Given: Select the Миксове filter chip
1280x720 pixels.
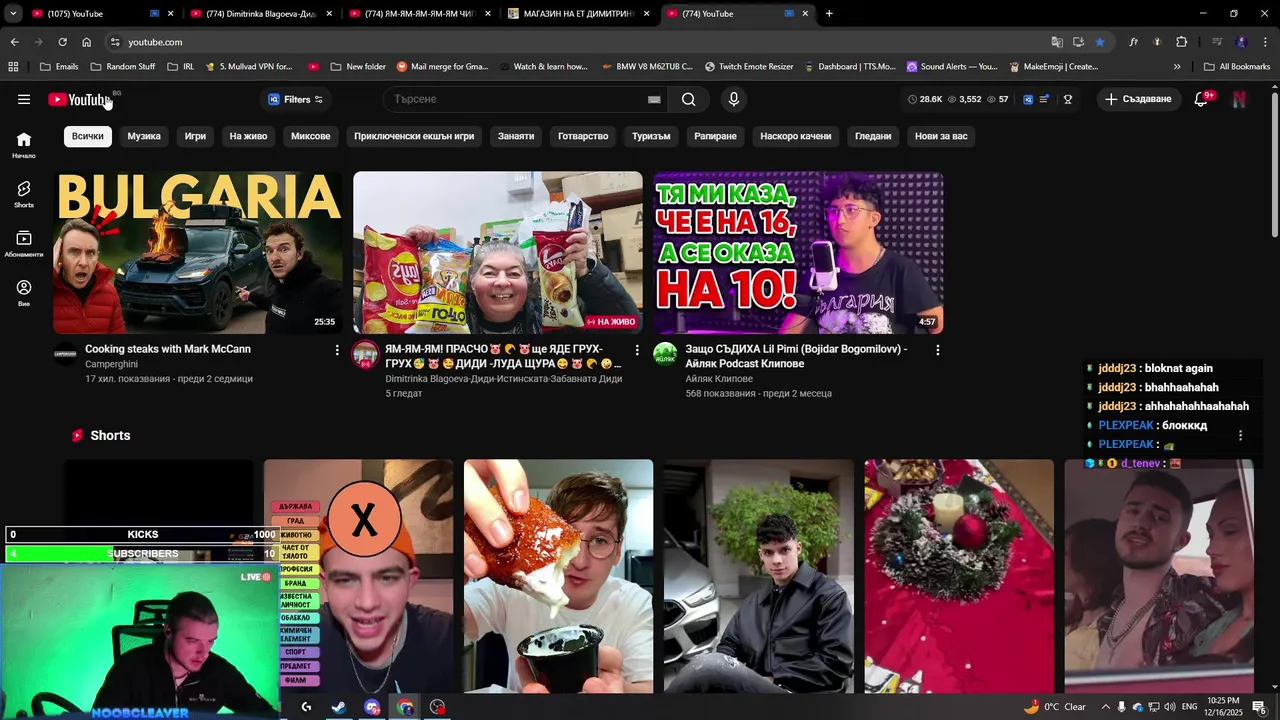Looking at the screenshot, I should pos(310,136).
